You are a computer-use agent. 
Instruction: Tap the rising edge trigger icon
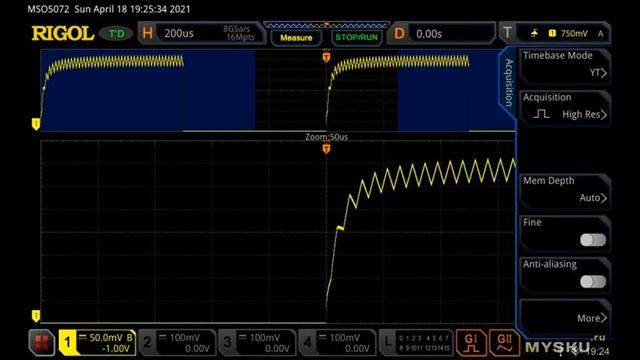coord(534,33)
